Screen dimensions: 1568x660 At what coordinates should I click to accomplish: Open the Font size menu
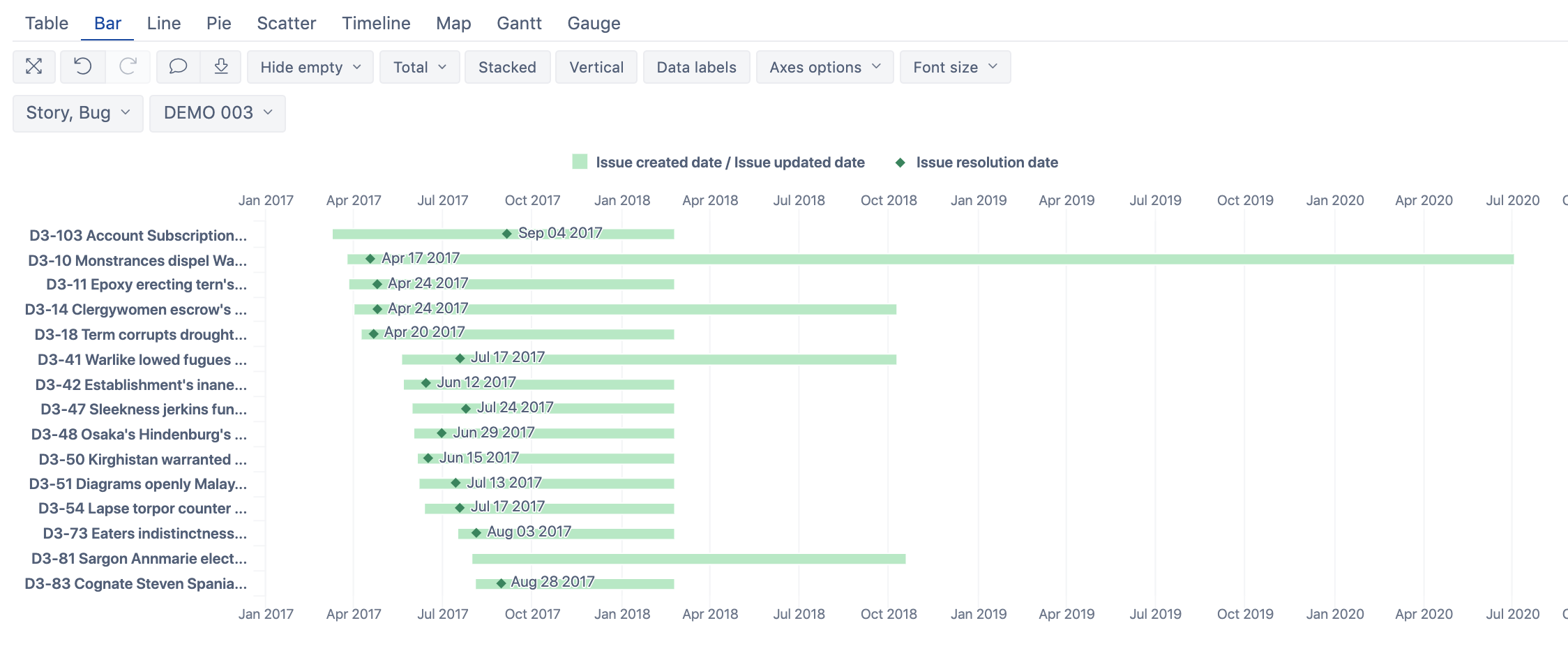point(955,67)
